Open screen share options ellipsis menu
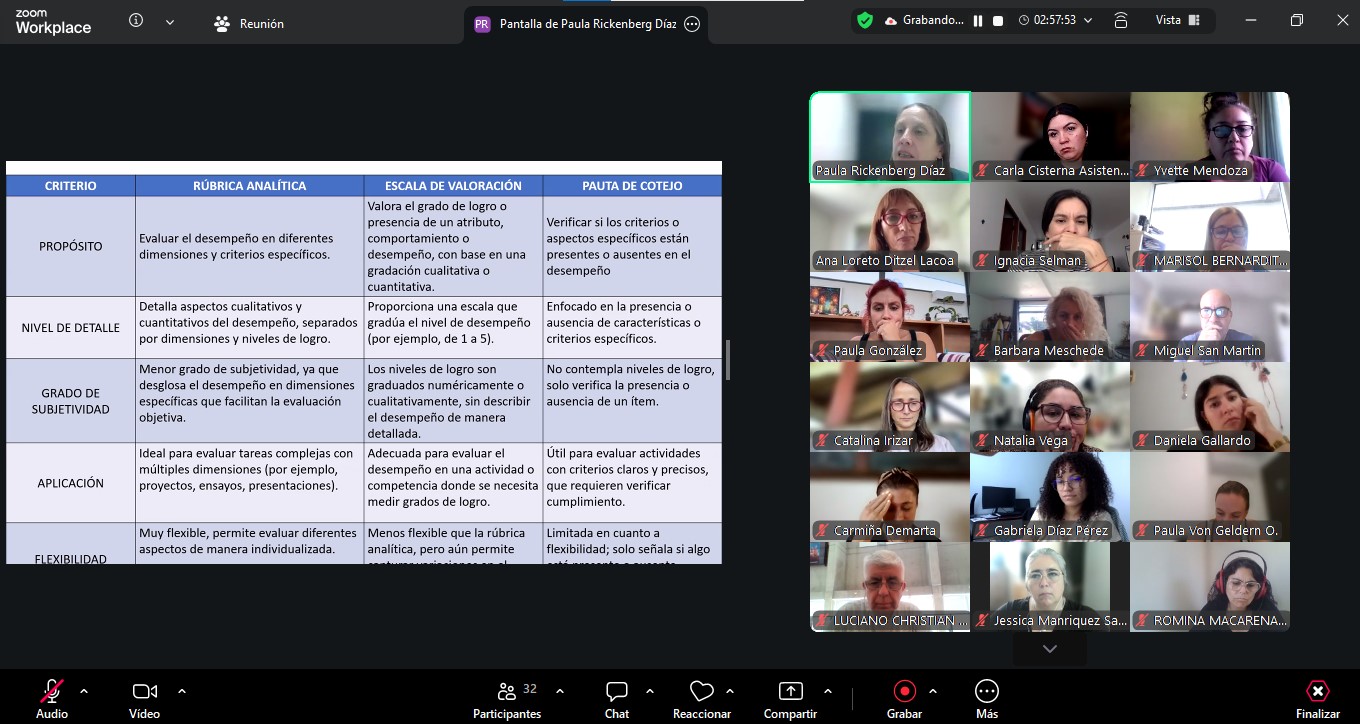Image resolution: width=1360 pixels, height=724 pixels. pos(692,24)
